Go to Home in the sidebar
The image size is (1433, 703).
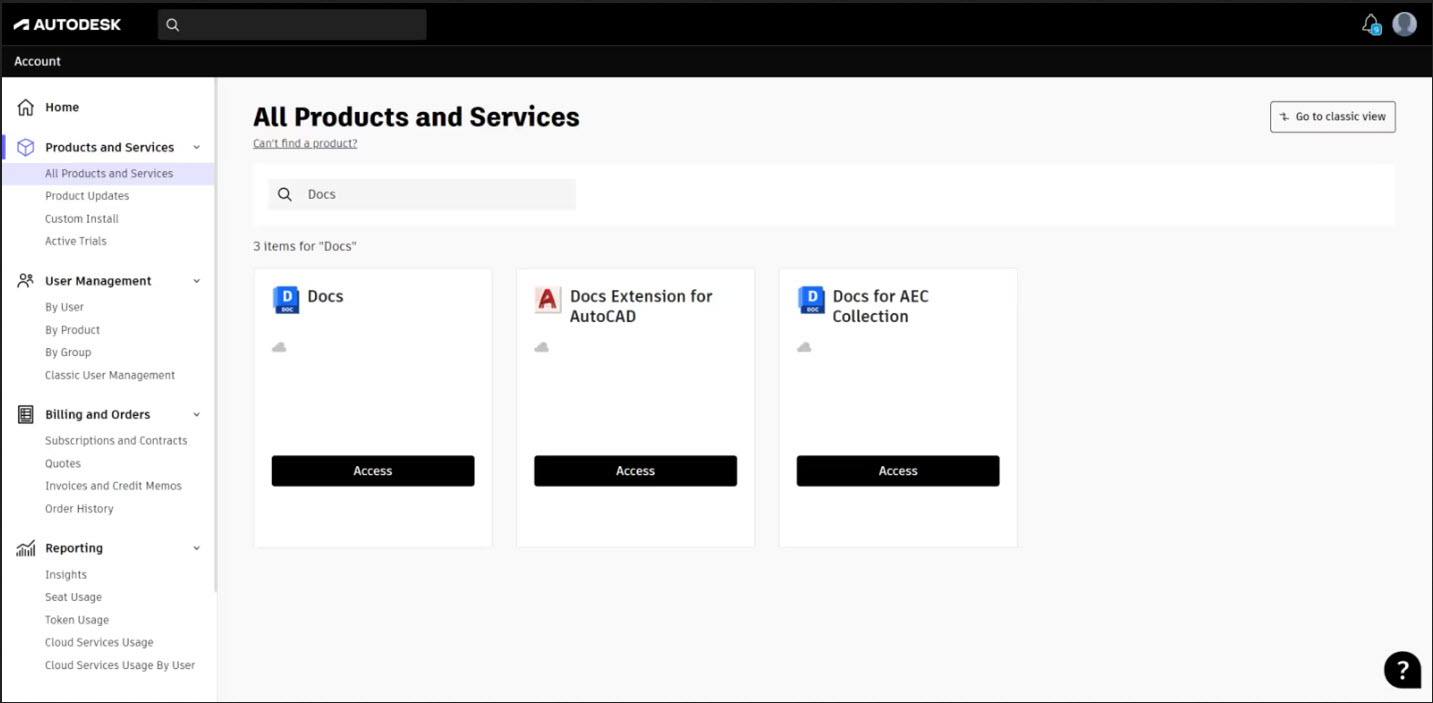pyautogui.click(x=62, y=107)
